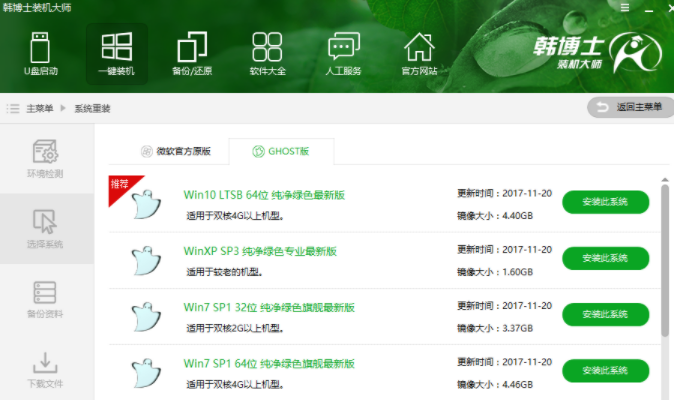
Task: Open Win10 LTSB 64位 纯净绿色最新版 title
Action: click(x=264, y=195)
